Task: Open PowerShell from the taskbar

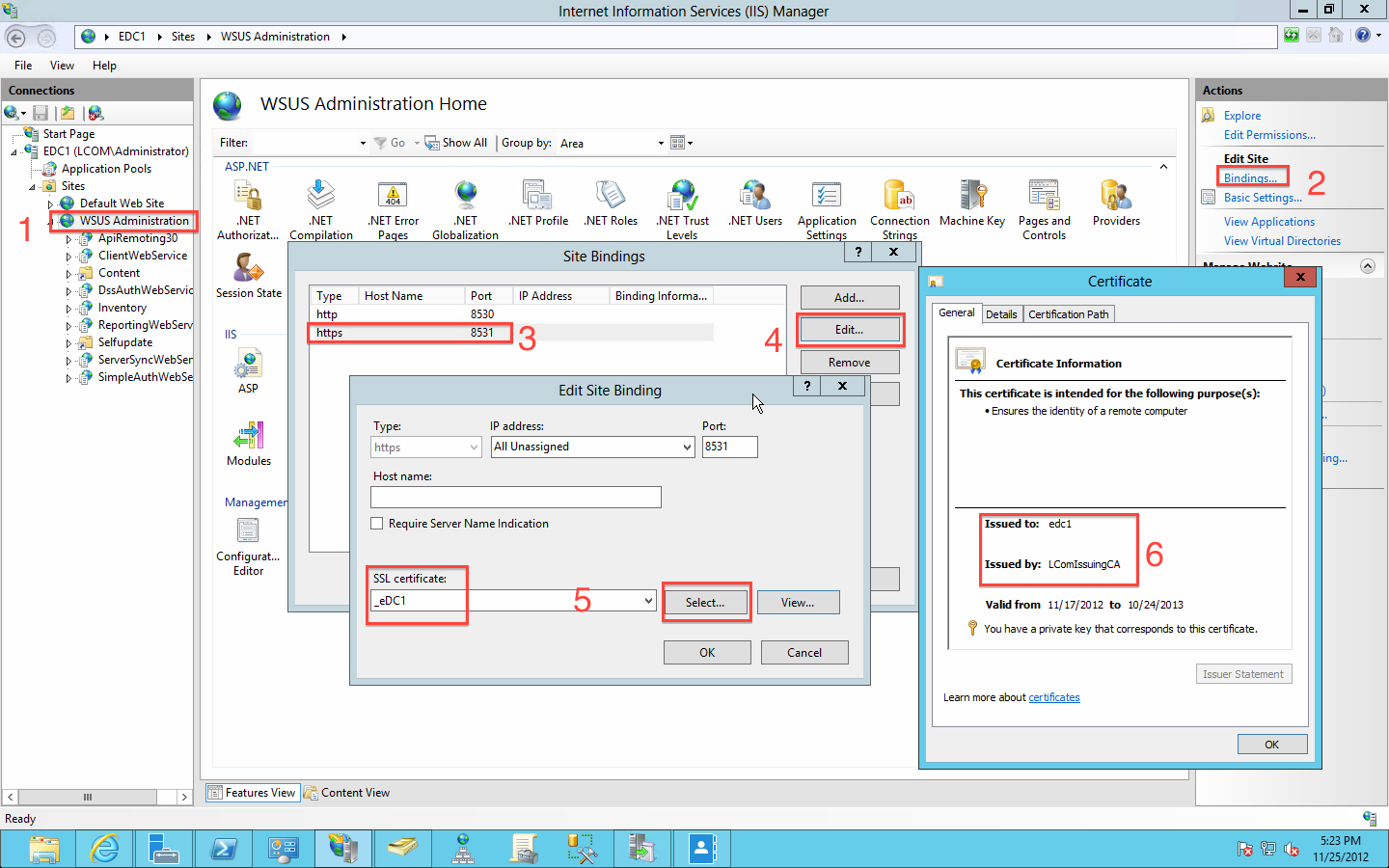Action: [224, 849]
